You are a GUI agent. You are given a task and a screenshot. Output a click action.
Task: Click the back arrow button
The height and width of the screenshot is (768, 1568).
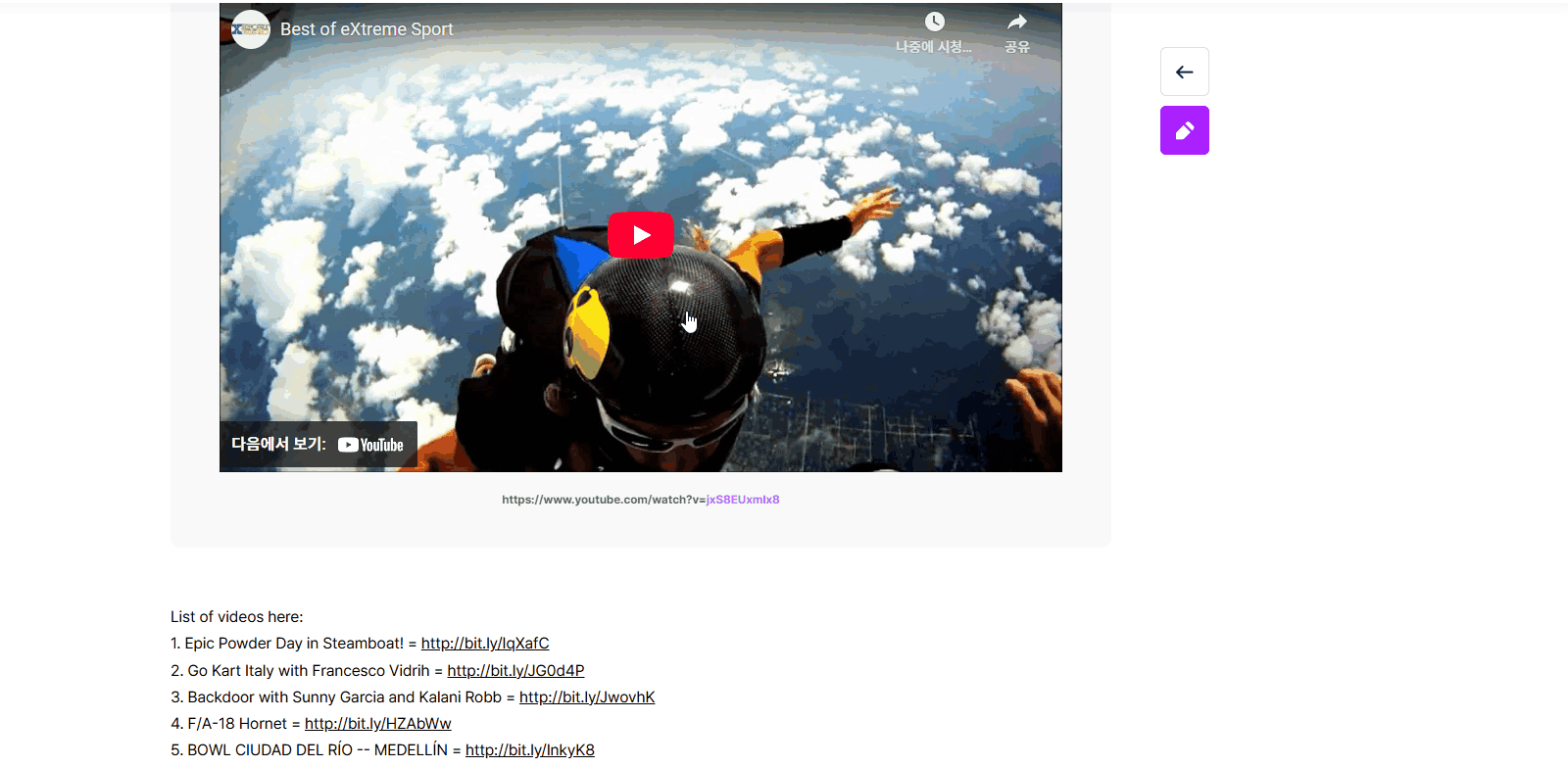click(x=1185, y=72)
